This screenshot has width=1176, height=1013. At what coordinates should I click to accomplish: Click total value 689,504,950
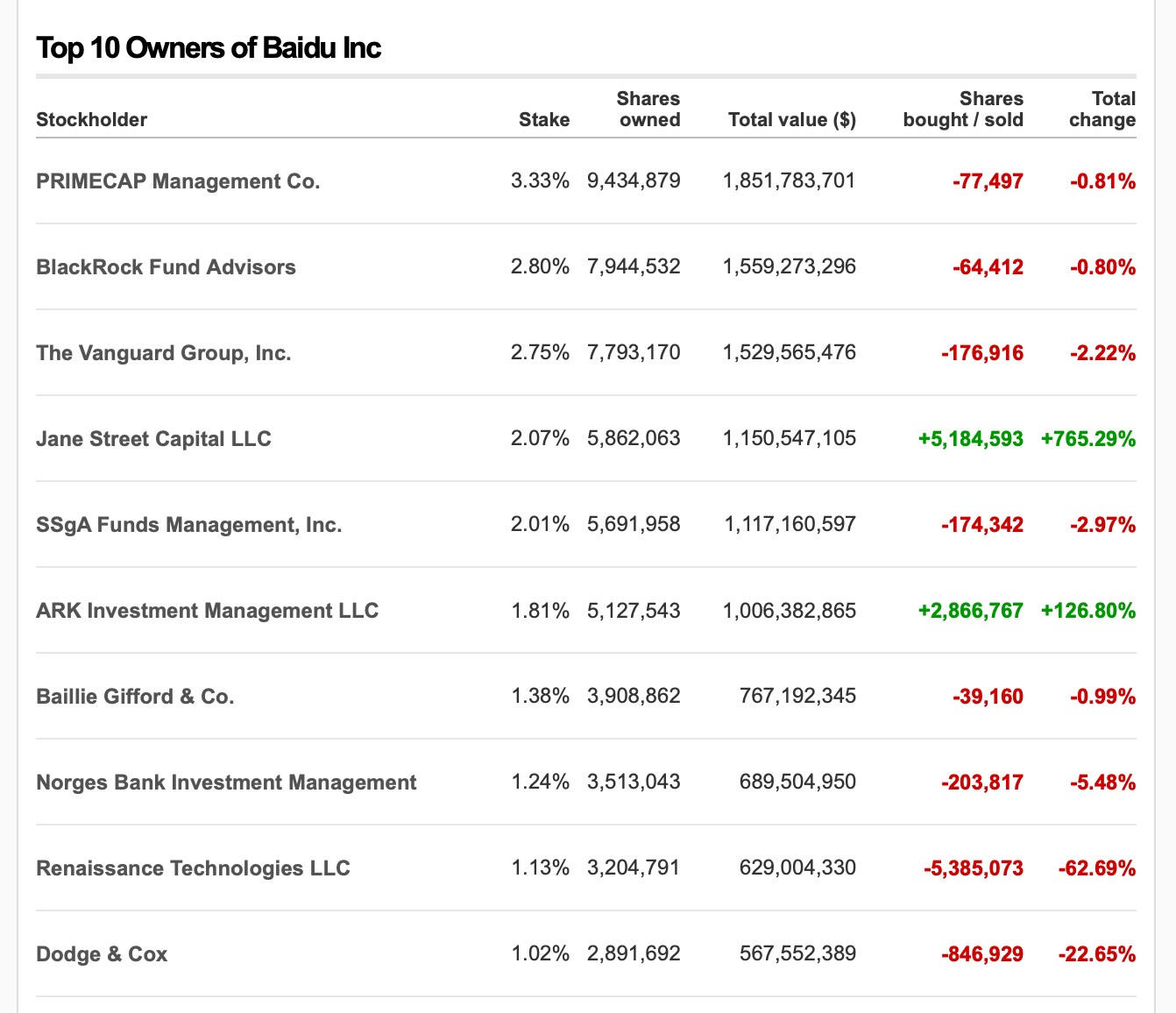798,783
